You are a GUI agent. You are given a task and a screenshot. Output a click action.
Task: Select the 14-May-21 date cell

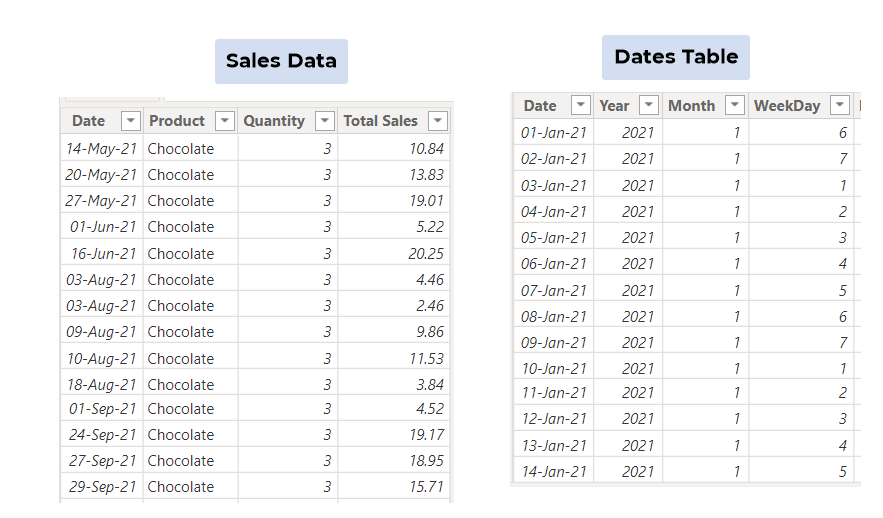(102, 148)
